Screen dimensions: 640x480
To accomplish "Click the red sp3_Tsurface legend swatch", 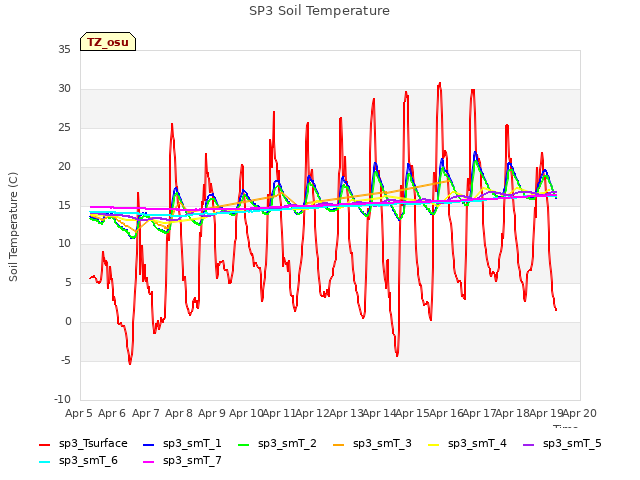I will pos(44,444).
